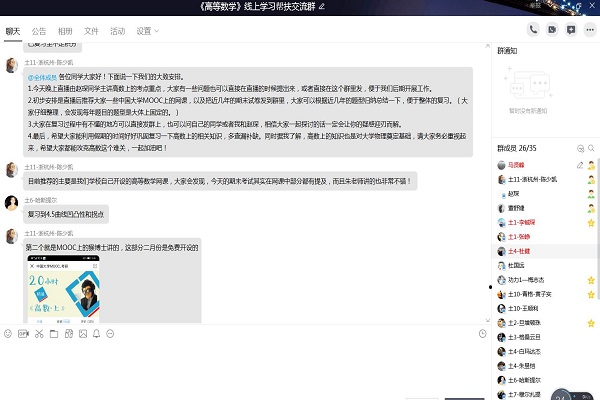The image size is (600, 400).
Task: Search group members with magnifier icon
Action: (x=591, y=150)
